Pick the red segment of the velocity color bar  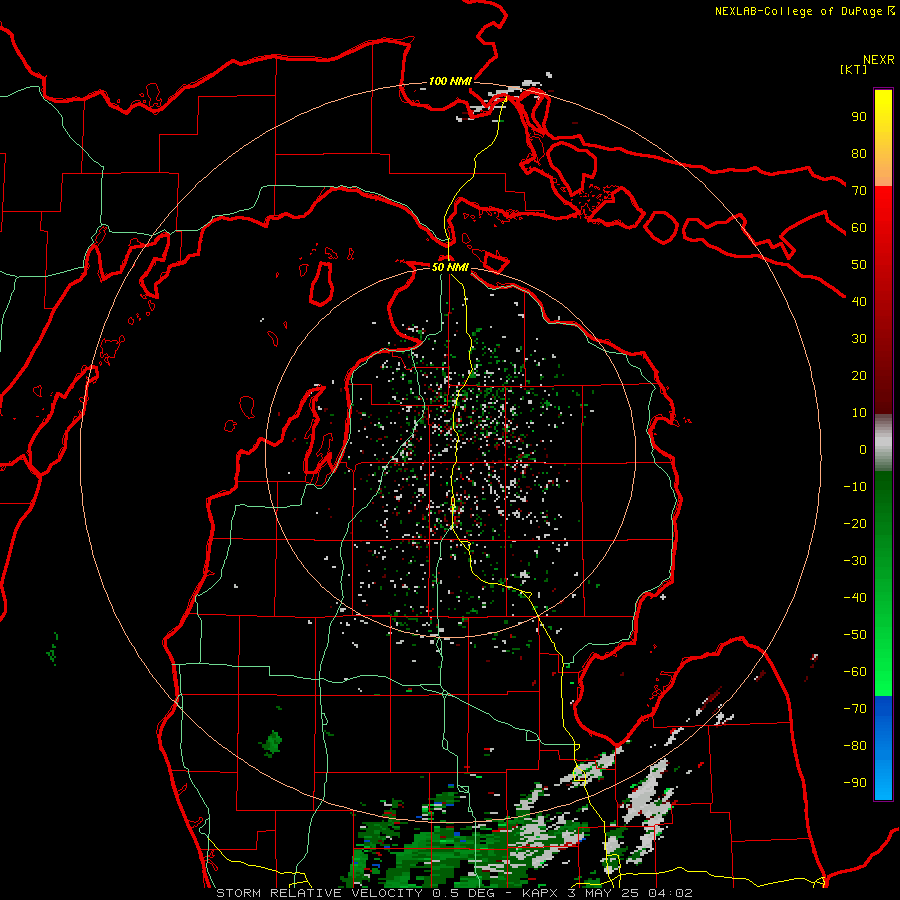tap(883, 300)
